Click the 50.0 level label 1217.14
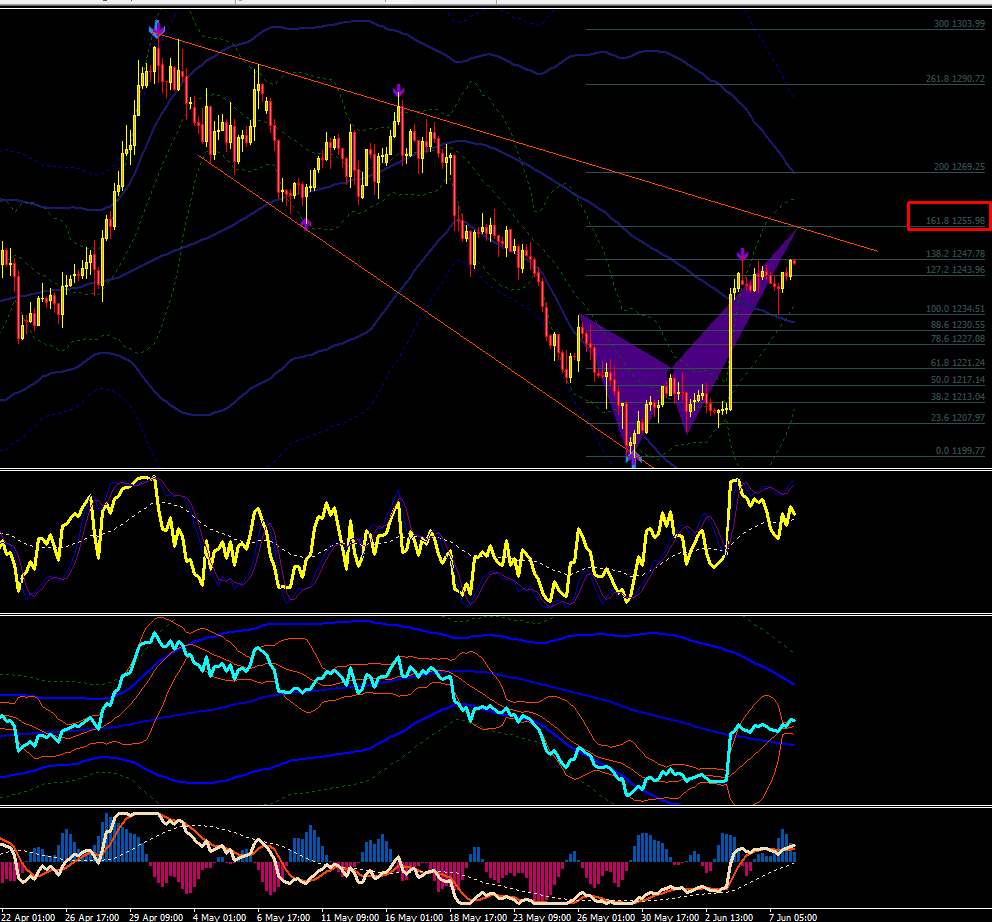This screenshot has height=922, width=992. click(957, 380)
